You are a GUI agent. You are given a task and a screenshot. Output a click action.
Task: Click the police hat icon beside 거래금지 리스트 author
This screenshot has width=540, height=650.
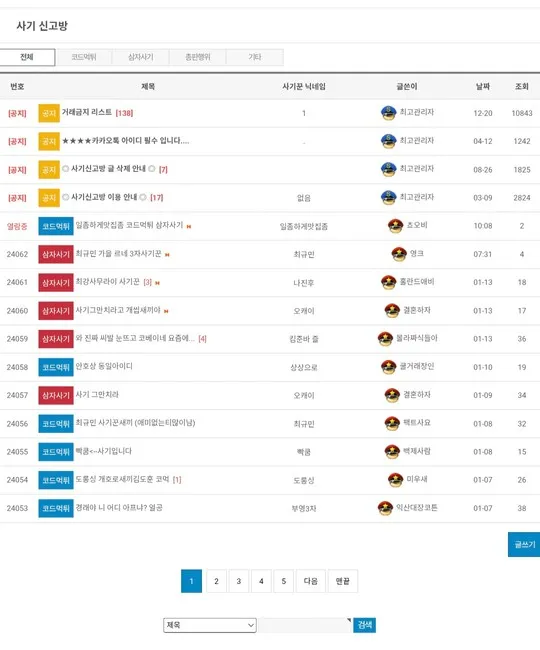click(388, 113)
